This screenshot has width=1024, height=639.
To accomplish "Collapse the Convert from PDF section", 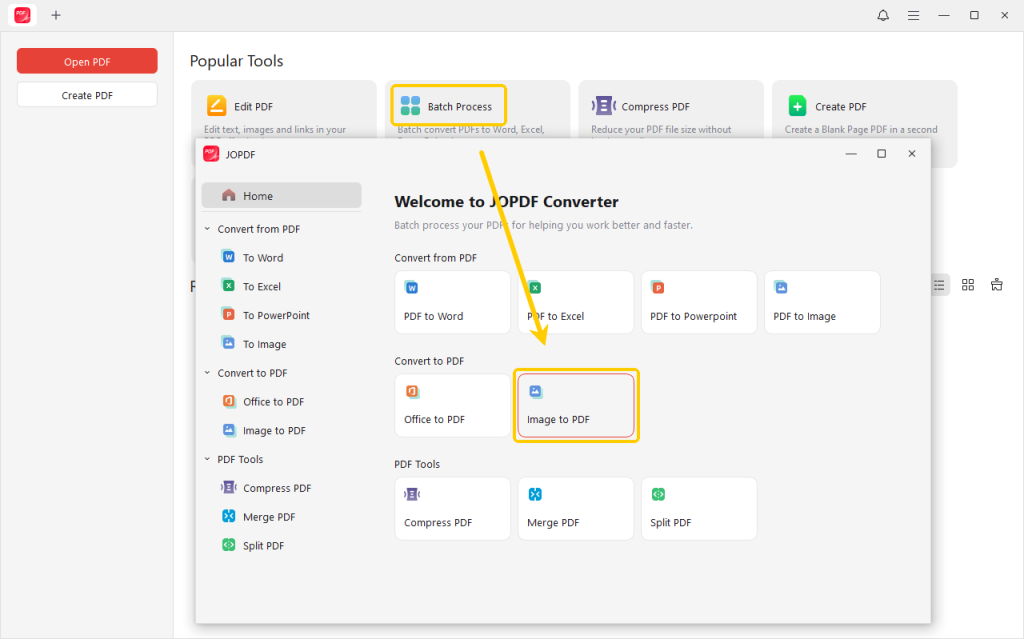I will (x=207, y=229).
